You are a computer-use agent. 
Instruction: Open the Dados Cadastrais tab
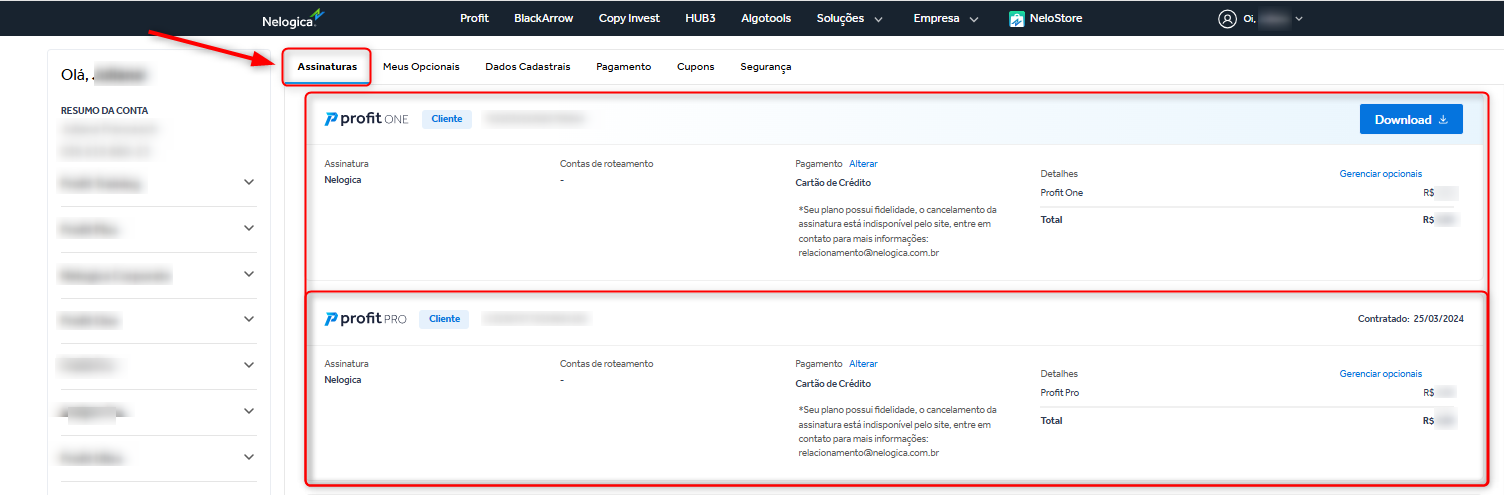pyautogui.click(x=528, y=67)
